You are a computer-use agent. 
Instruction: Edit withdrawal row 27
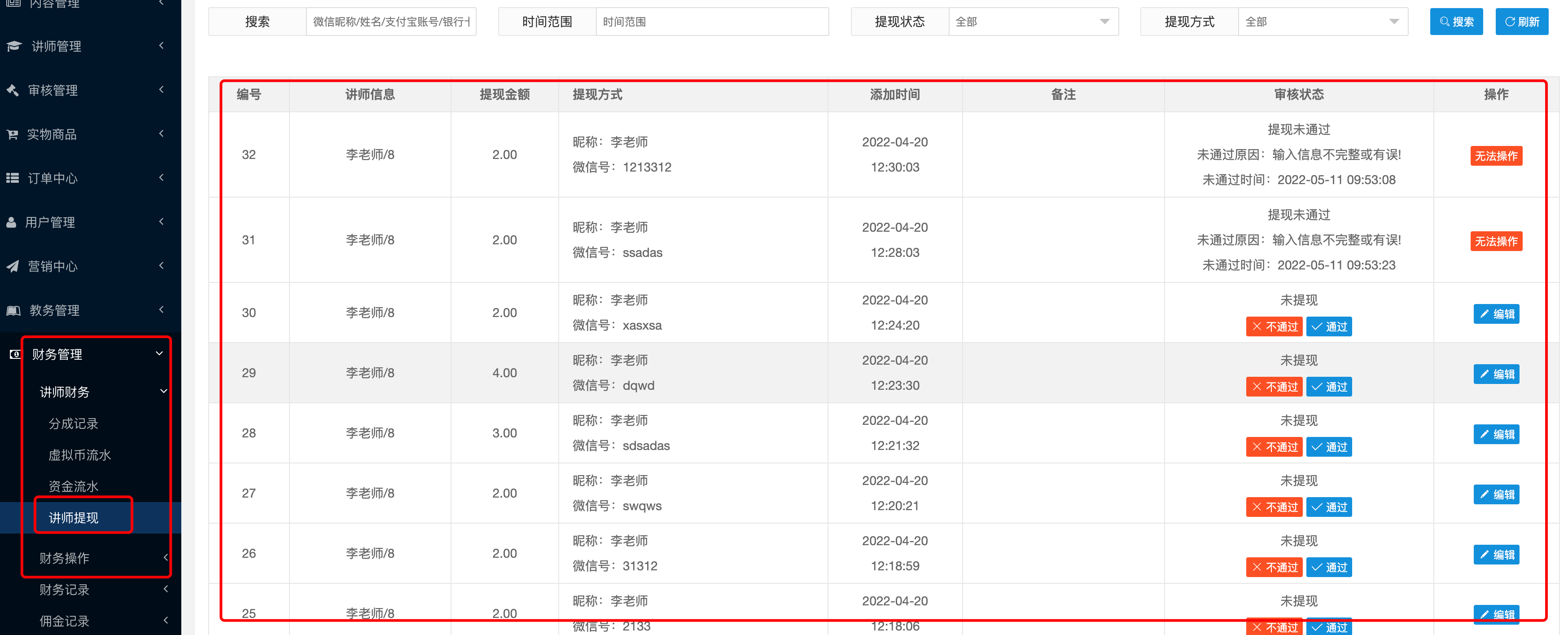tap(1496, 494)
